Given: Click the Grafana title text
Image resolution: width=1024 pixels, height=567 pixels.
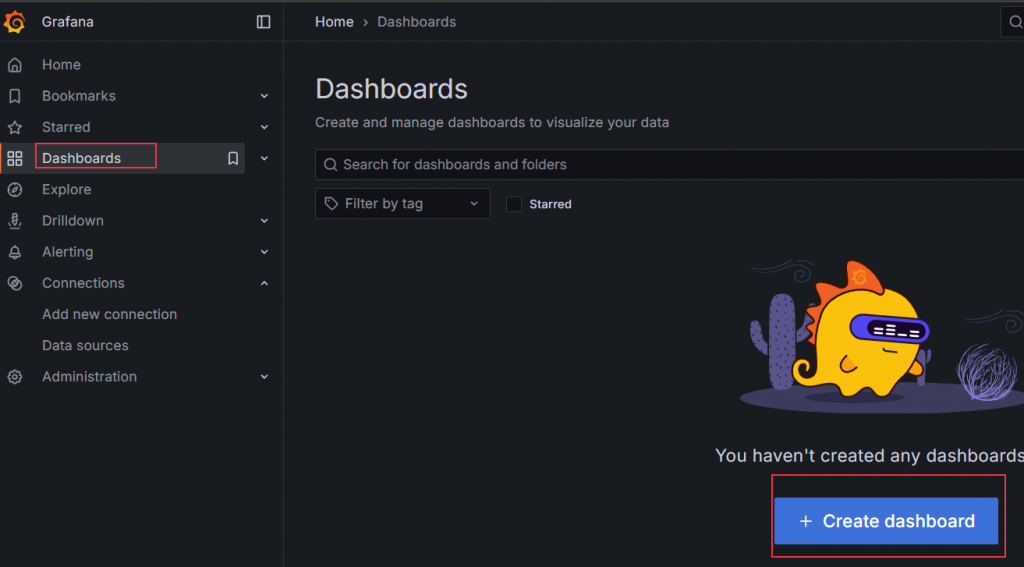Looking at the screenshot, I should point(67,22).
